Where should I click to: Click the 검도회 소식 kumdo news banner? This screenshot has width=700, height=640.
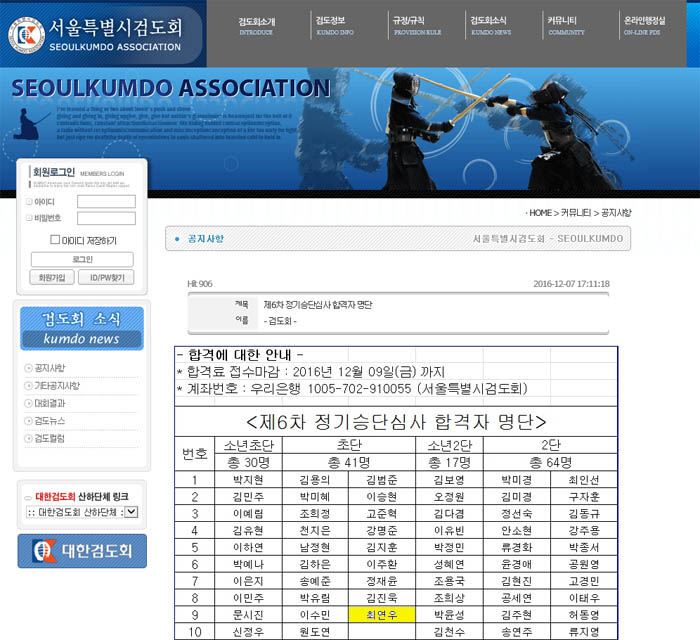pyautogui.click(x=82, y=328)
